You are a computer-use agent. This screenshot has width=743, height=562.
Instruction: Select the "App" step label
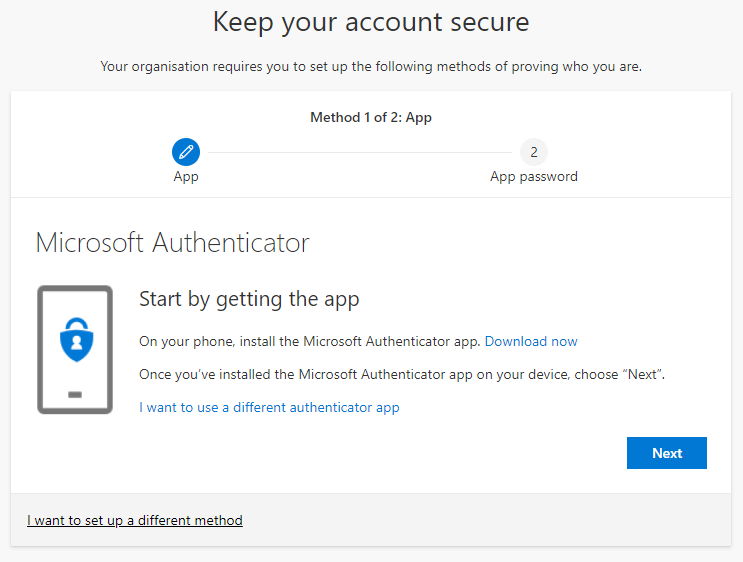coord(186,177)
